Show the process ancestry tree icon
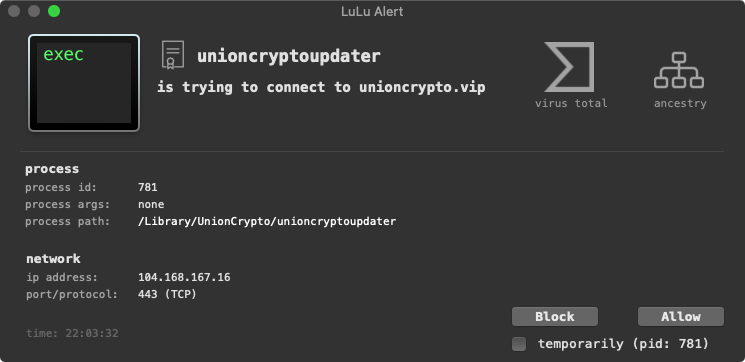Viewport: 745px width, 362px height. (x=679, y=70)
